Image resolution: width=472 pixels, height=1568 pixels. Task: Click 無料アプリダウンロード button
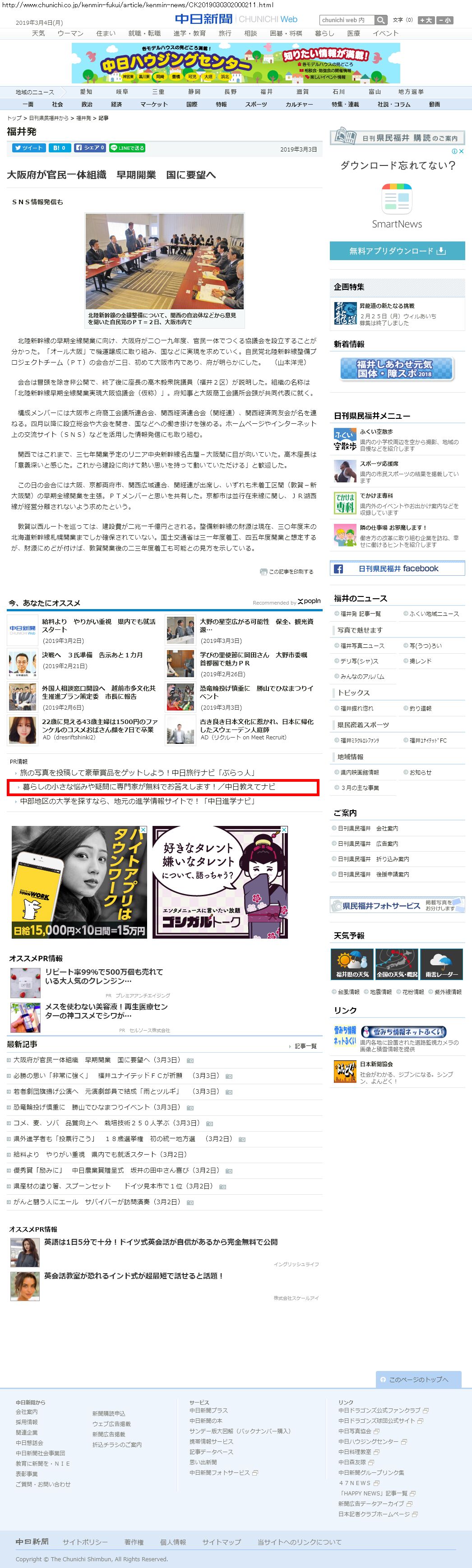397,251
